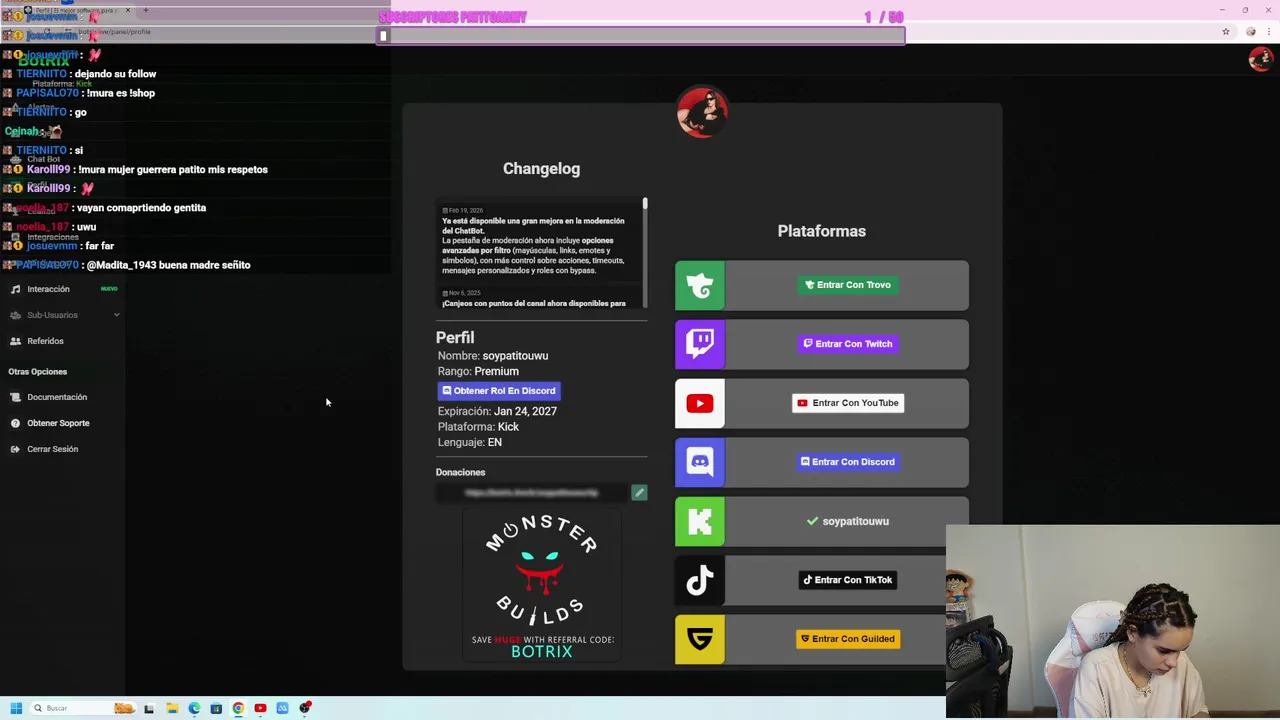1280x720 pixels.
Task: Open Task View on taskbar
Action: click(149, 708)
